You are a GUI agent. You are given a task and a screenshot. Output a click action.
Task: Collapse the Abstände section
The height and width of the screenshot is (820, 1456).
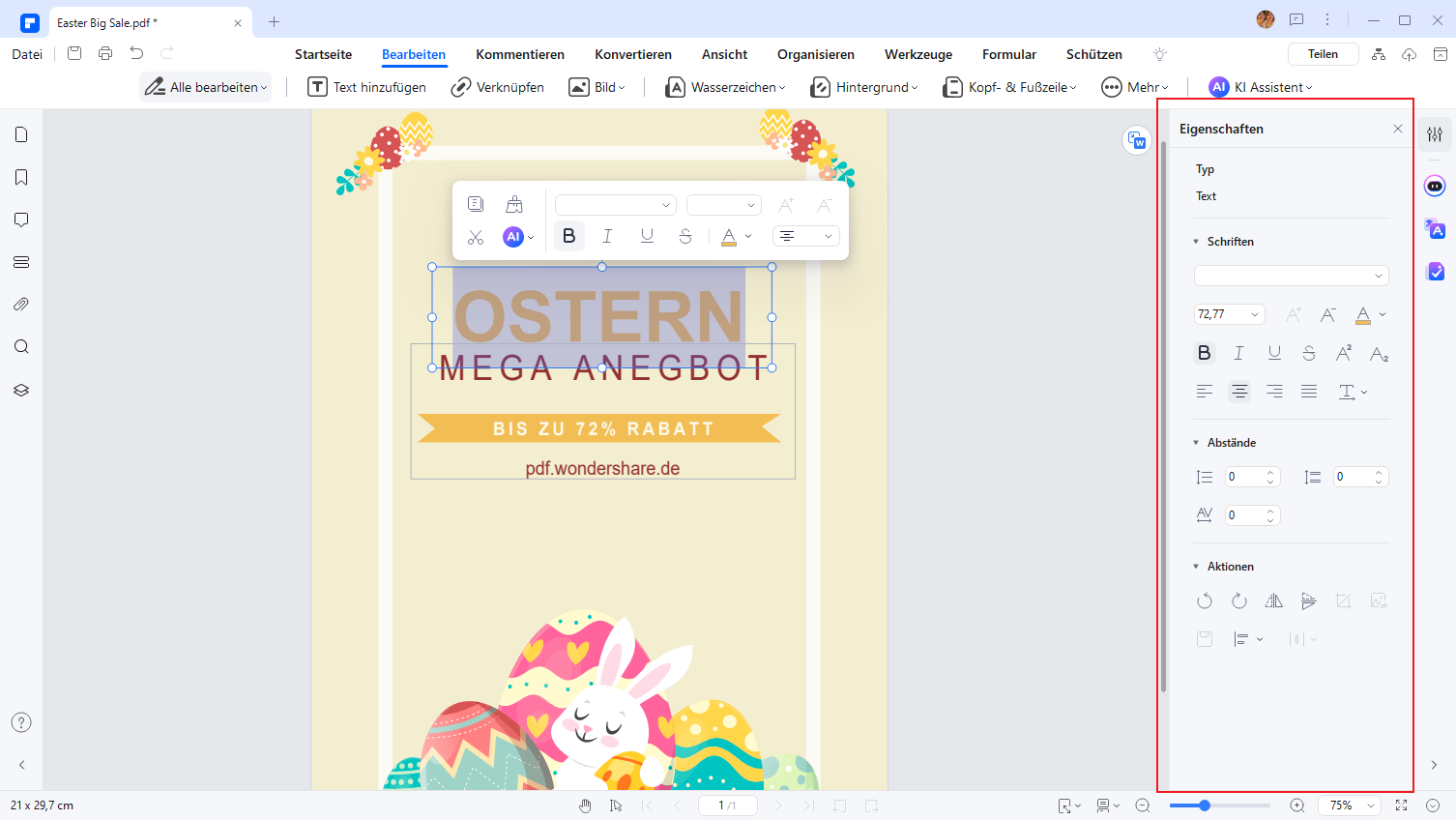pyautogui.click(x=1196, y=443)
